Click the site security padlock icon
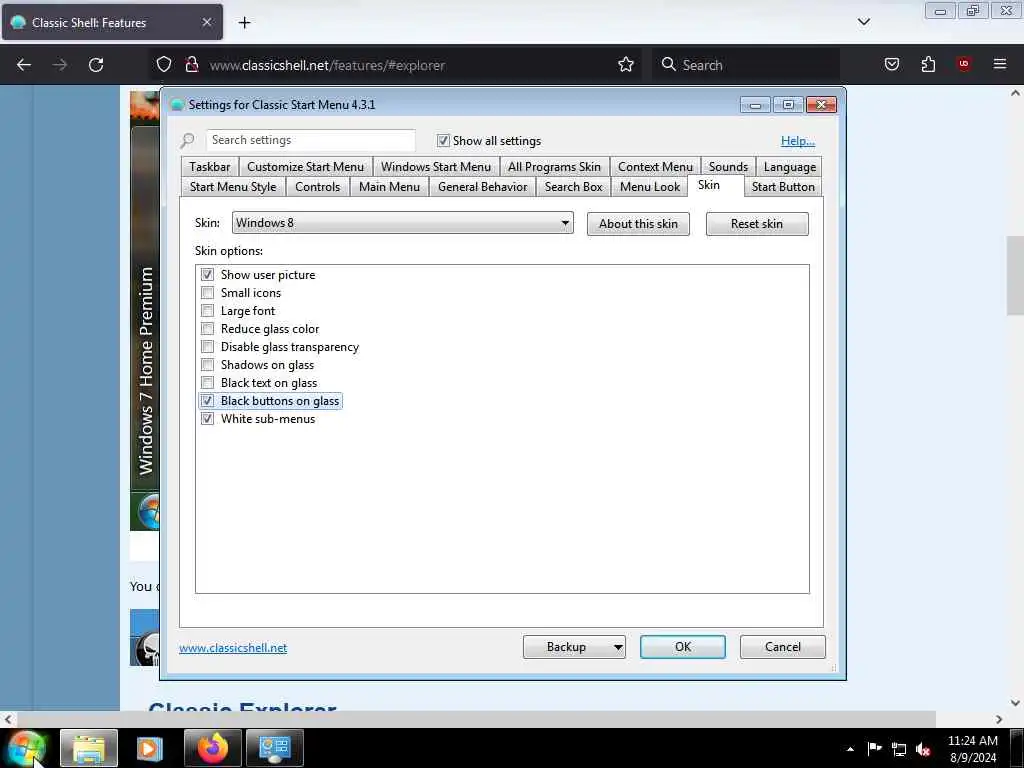The height and width of the screenshot is (768, 1024). [x=192, y=64]
